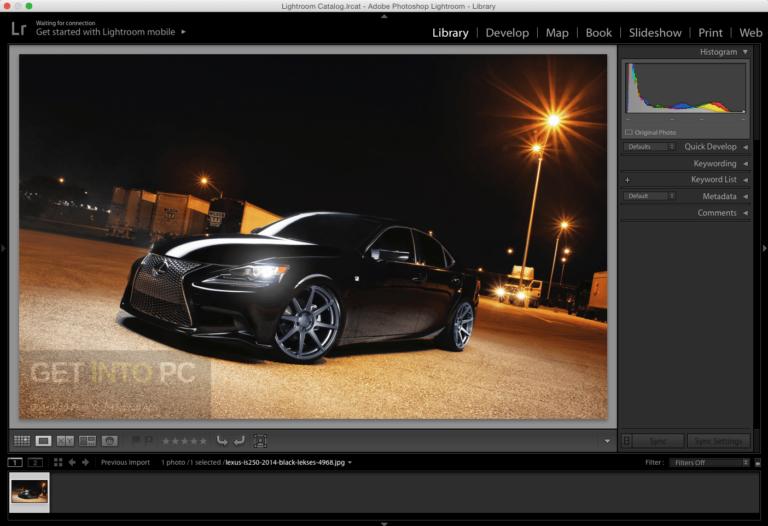The width and height of the screenshot is (768, 526).
Task: Show left panel via edge arrow
Action: pyautogui.click(x=3, y=249)
